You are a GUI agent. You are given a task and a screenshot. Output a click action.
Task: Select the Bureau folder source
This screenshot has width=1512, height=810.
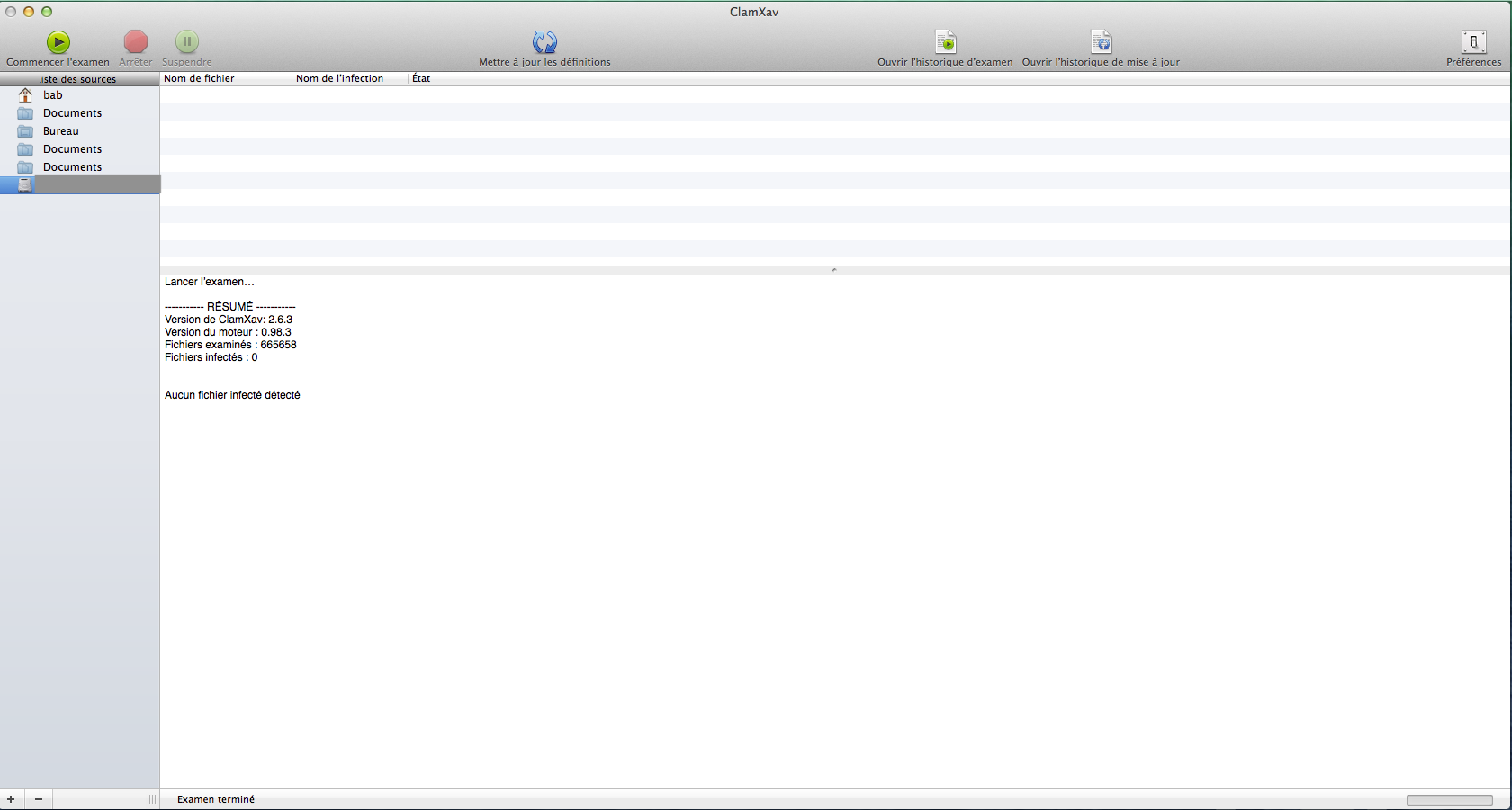point(80,131)
